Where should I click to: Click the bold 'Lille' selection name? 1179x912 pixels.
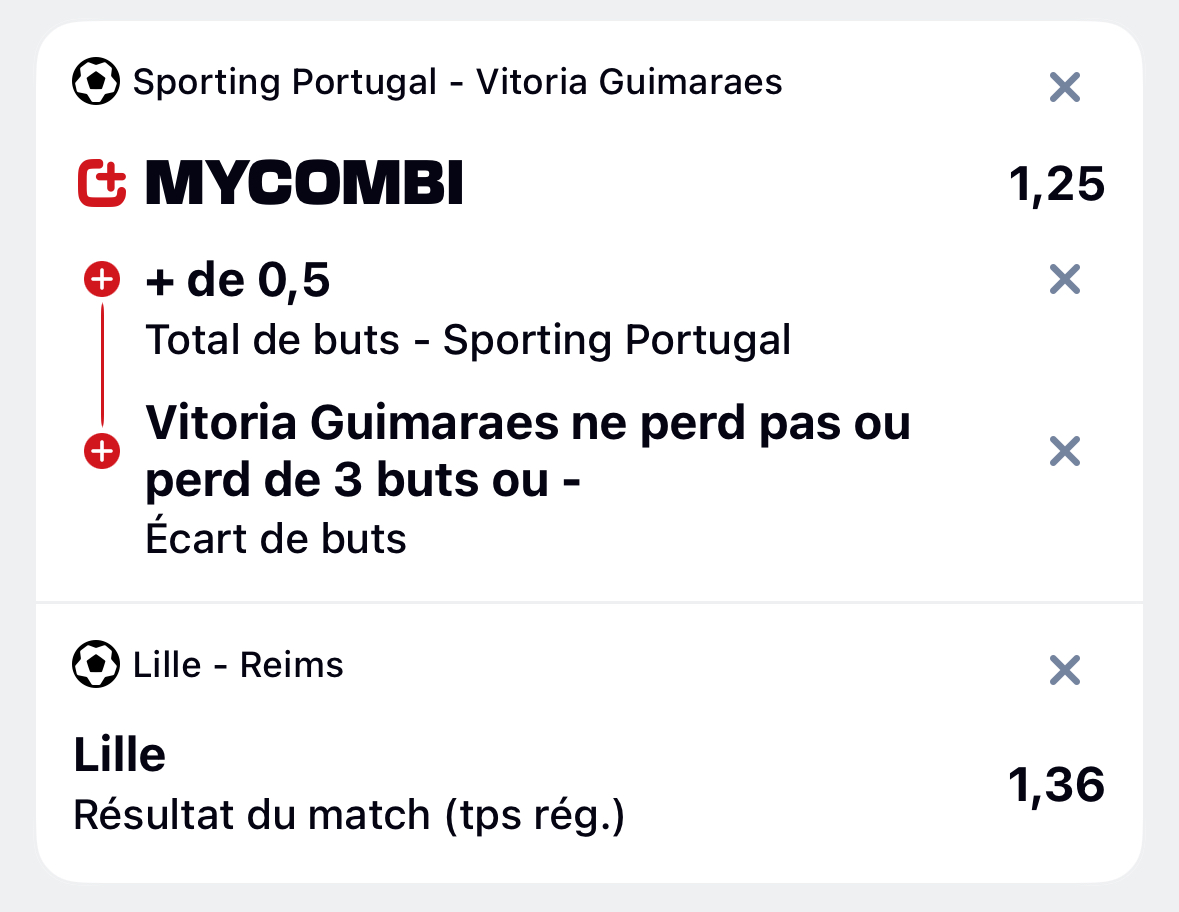120,754
